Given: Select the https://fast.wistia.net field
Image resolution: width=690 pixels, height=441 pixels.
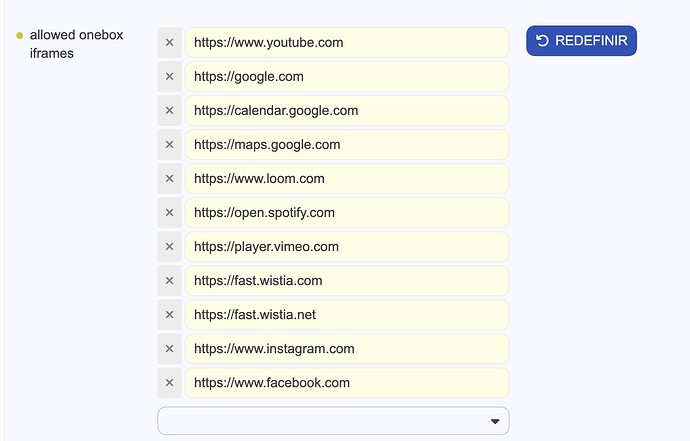Looking at the screenshot, I should 347,315.
